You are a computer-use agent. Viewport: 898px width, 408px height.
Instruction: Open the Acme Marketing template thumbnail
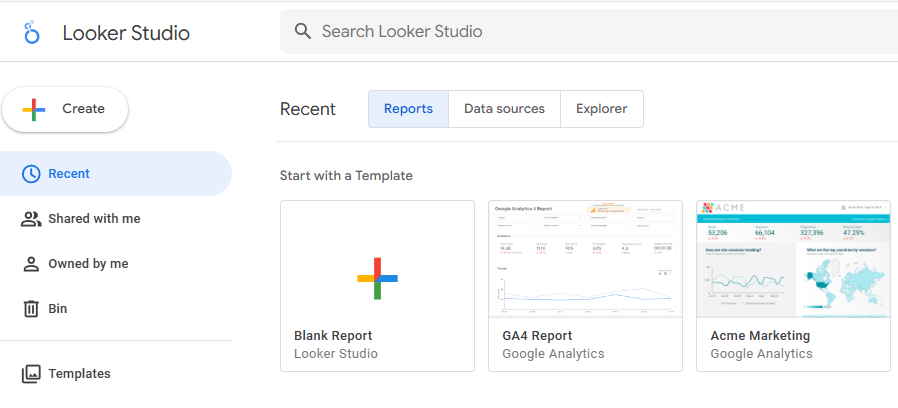(x=793, y=259)
